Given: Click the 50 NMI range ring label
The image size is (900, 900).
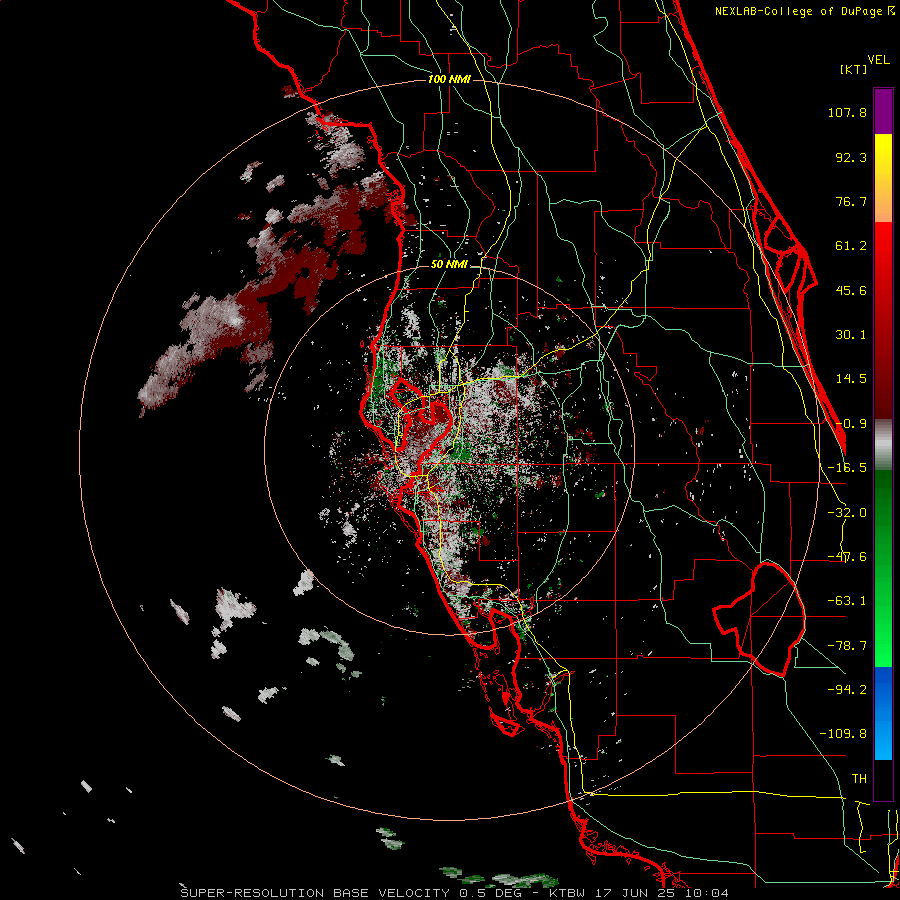Looking at the screenshot, I should [449, 265].
